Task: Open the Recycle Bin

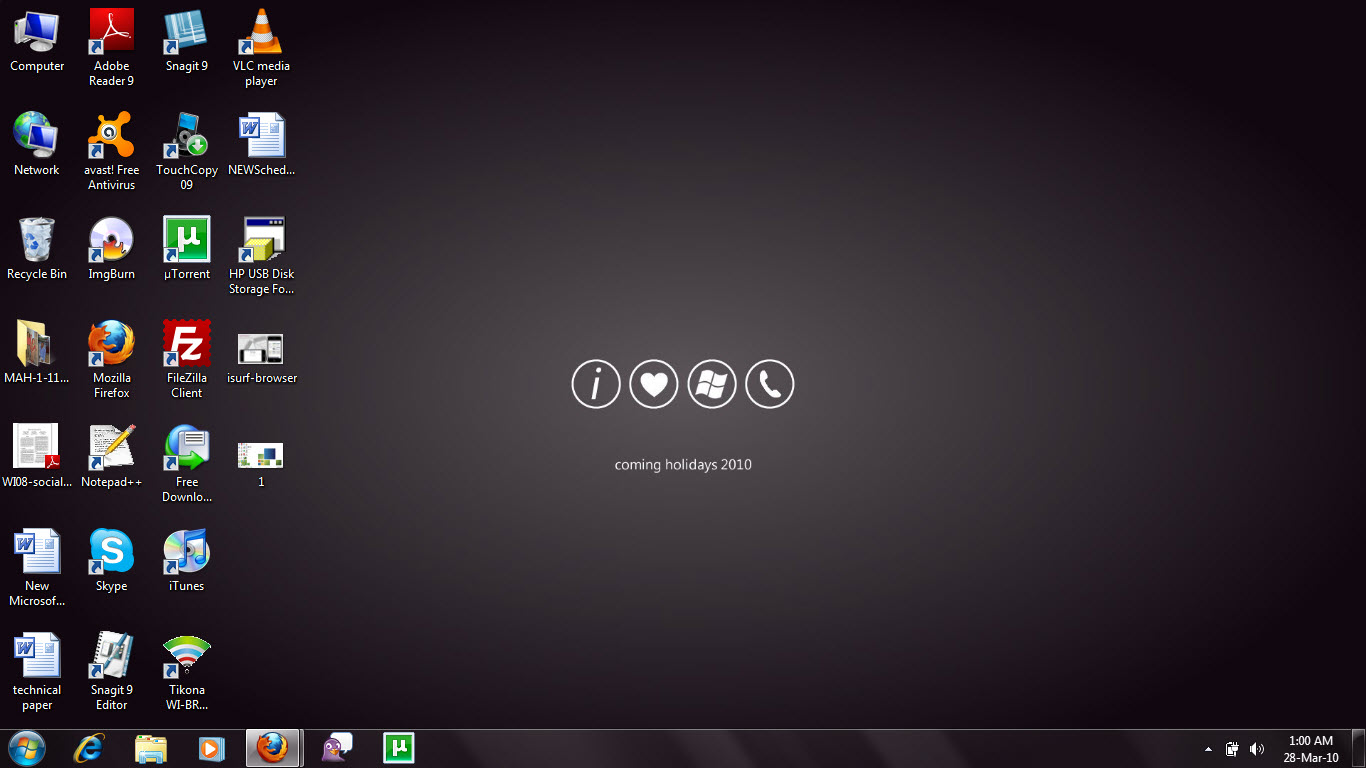Action: tap(37, 248)
